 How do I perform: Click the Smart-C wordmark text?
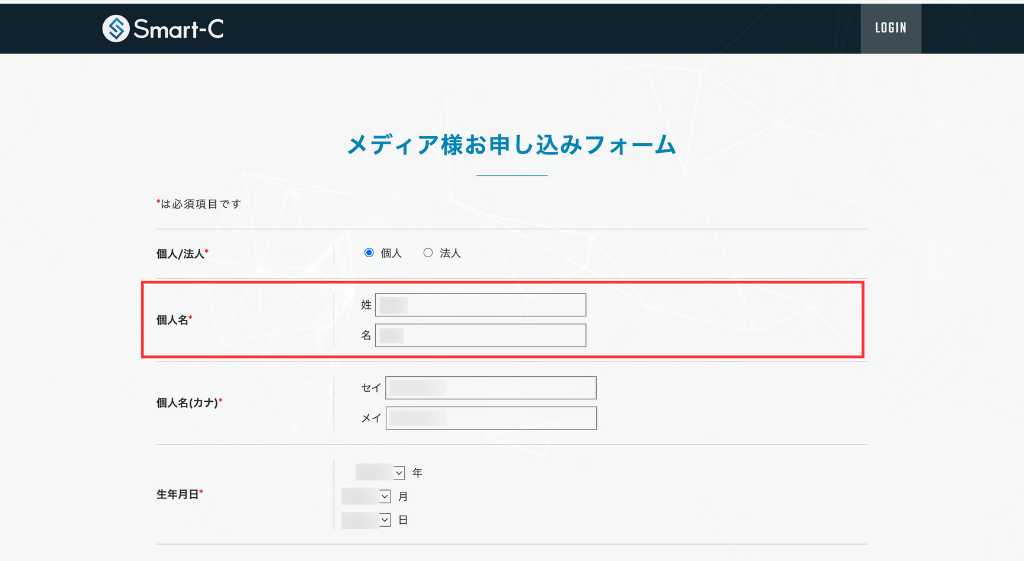point(178,29)
